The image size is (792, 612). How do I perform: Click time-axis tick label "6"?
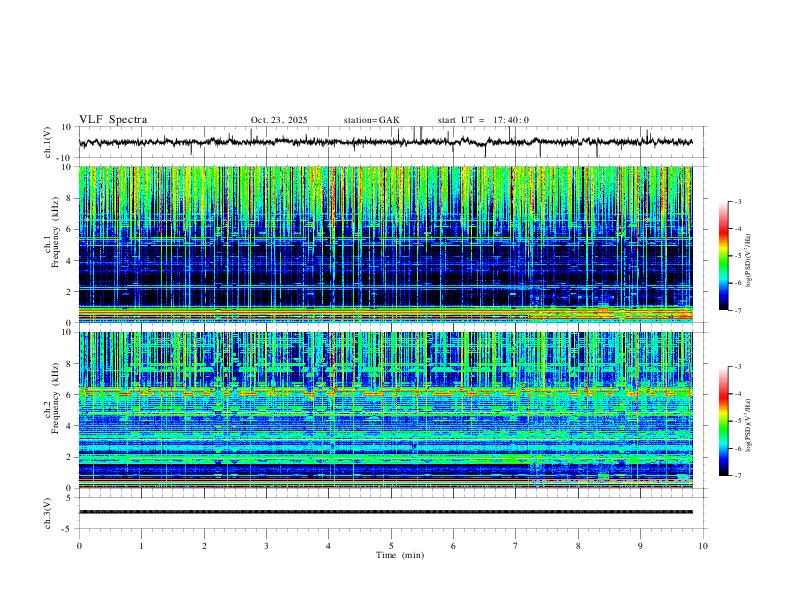[x=453, y=546]
